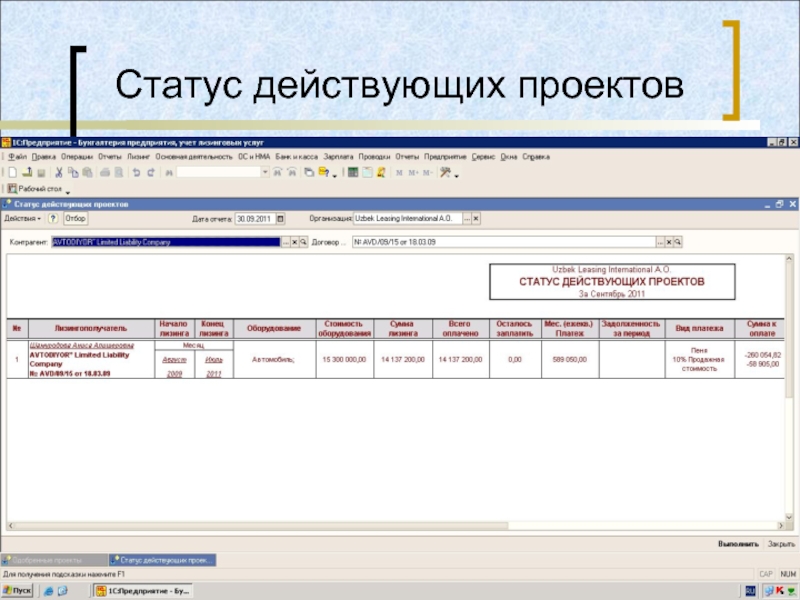Open the Действия dropdown menu
Viewport: 800px width, 600px height.
click(x=22, y=218)
